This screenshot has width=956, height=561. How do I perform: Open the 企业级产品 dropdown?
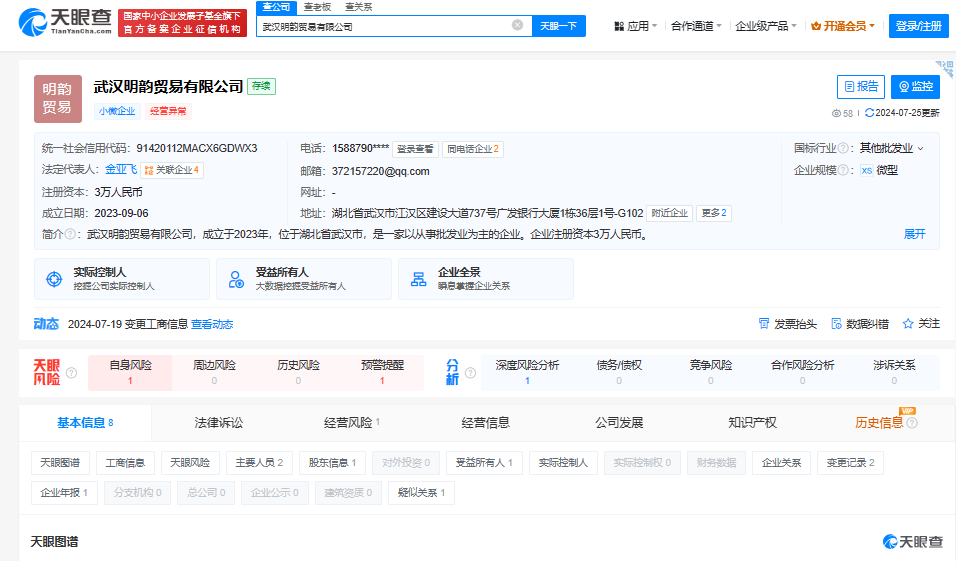(766, 26)
